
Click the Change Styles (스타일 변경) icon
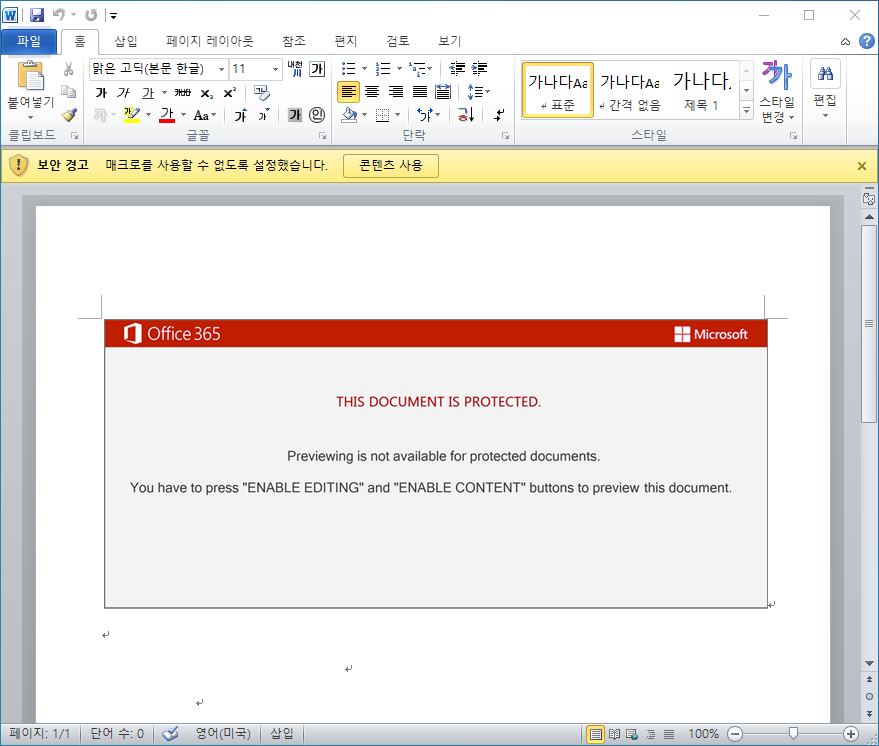776,75
